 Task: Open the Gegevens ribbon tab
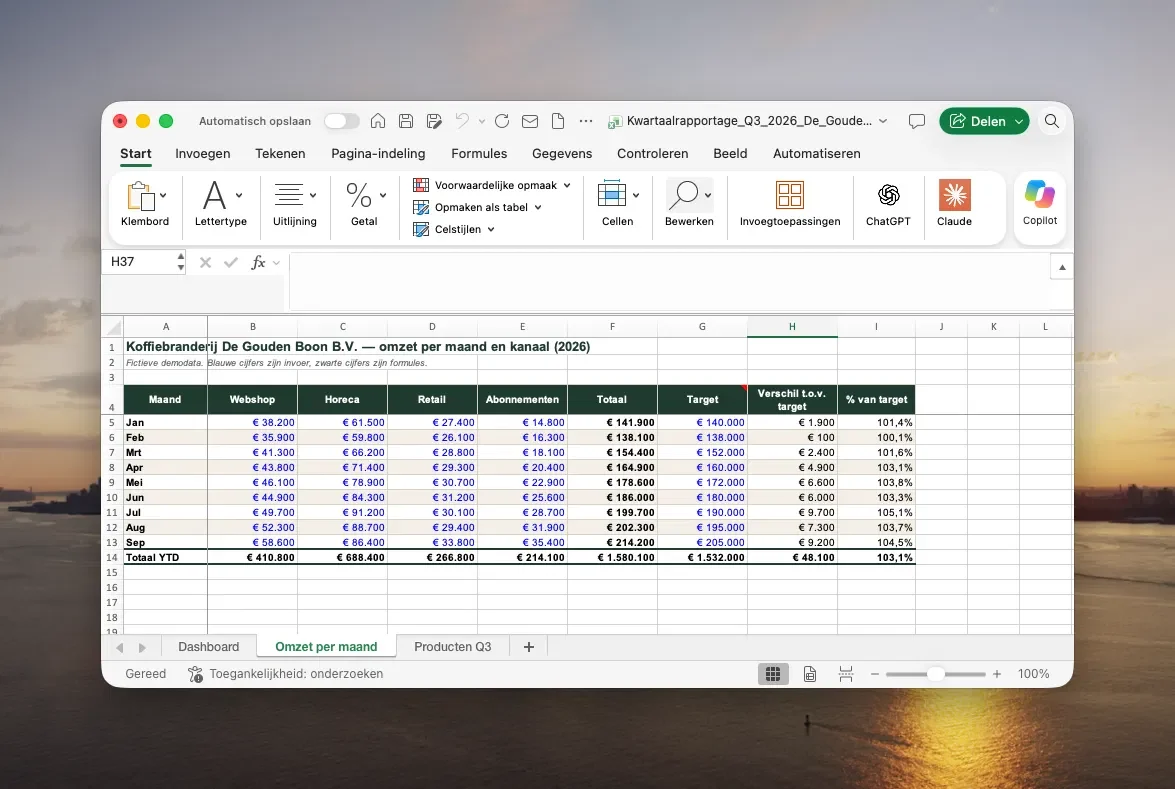pos(562,154)
